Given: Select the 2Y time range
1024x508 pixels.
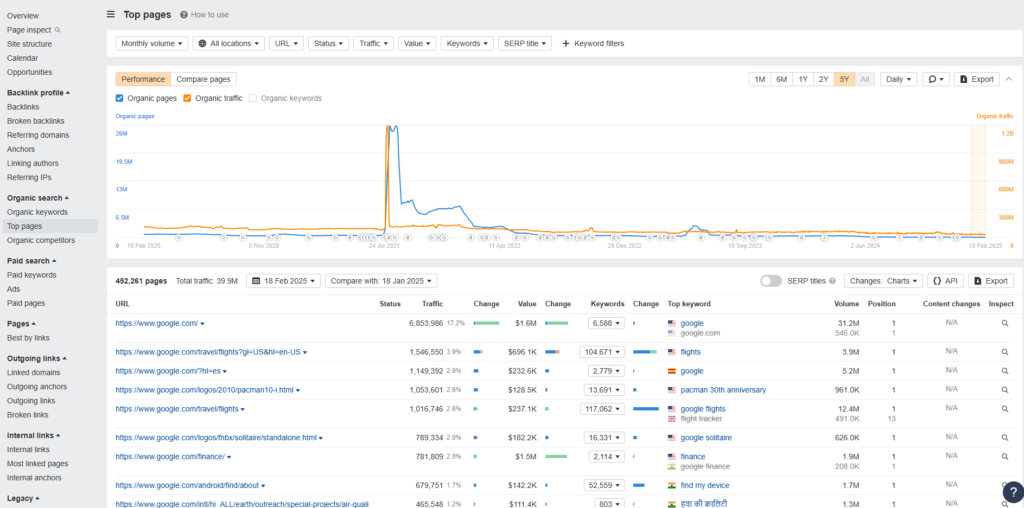Looking at the screenshot, I should (x=824, y=79).
